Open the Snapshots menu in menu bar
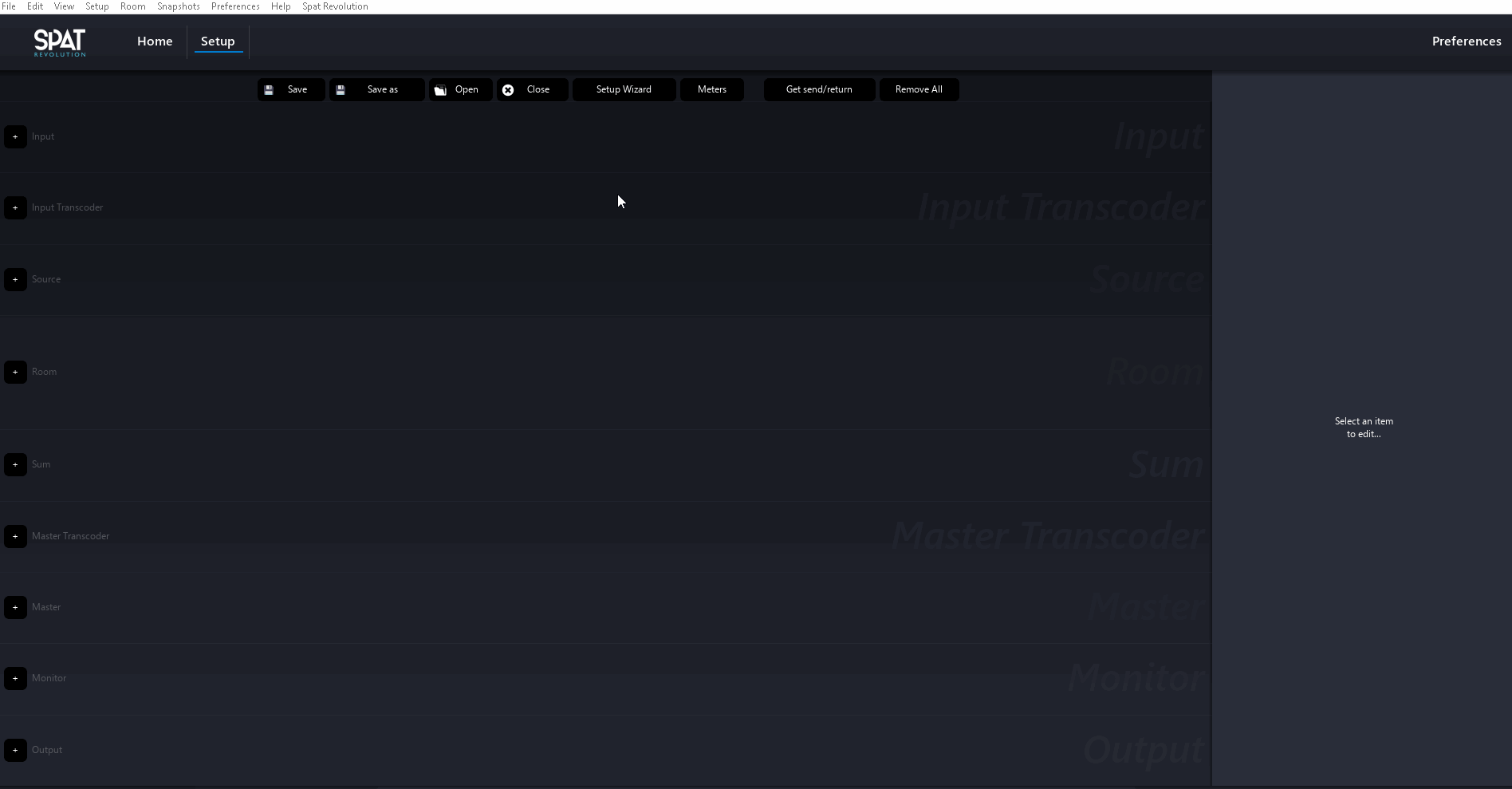The image size is (1512, 789). [x=178, y=6]
